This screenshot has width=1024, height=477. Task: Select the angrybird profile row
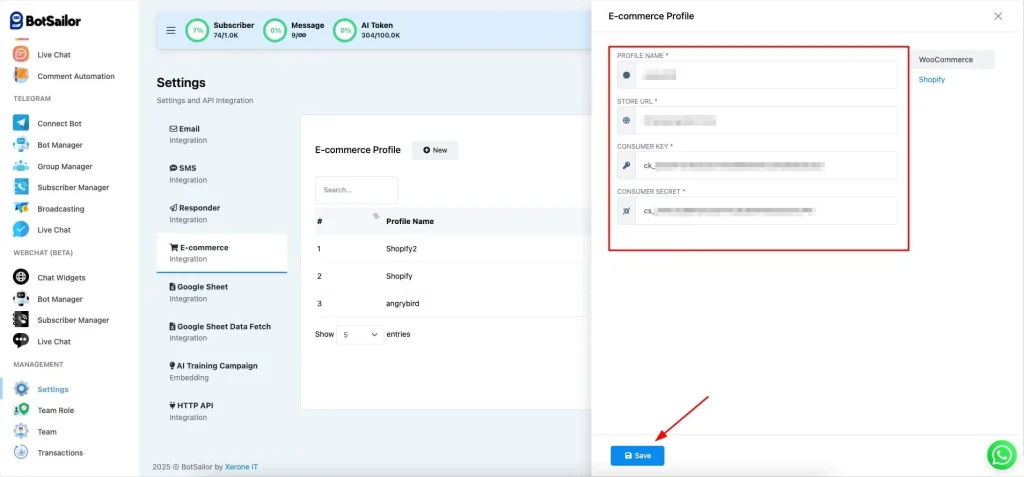(454, 303)
